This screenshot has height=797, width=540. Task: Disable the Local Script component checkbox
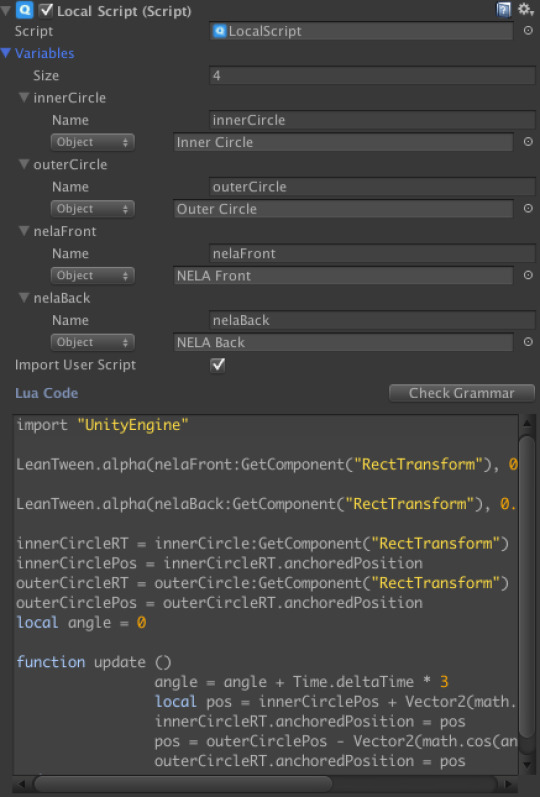coord(46,10)
